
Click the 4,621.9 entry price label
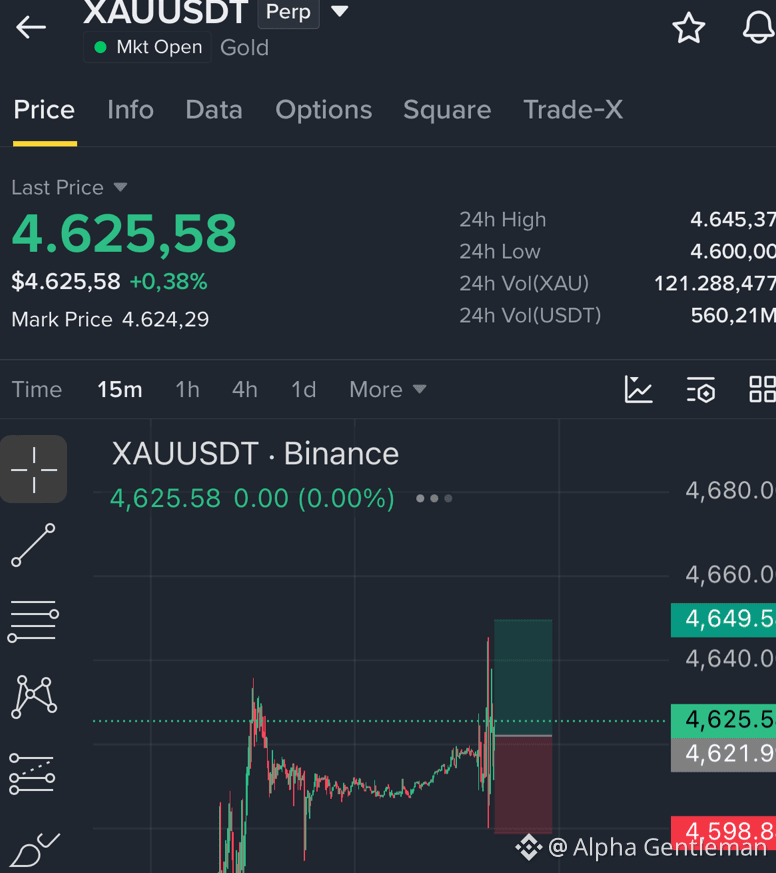pyautogui.click(x=723, y=754)
